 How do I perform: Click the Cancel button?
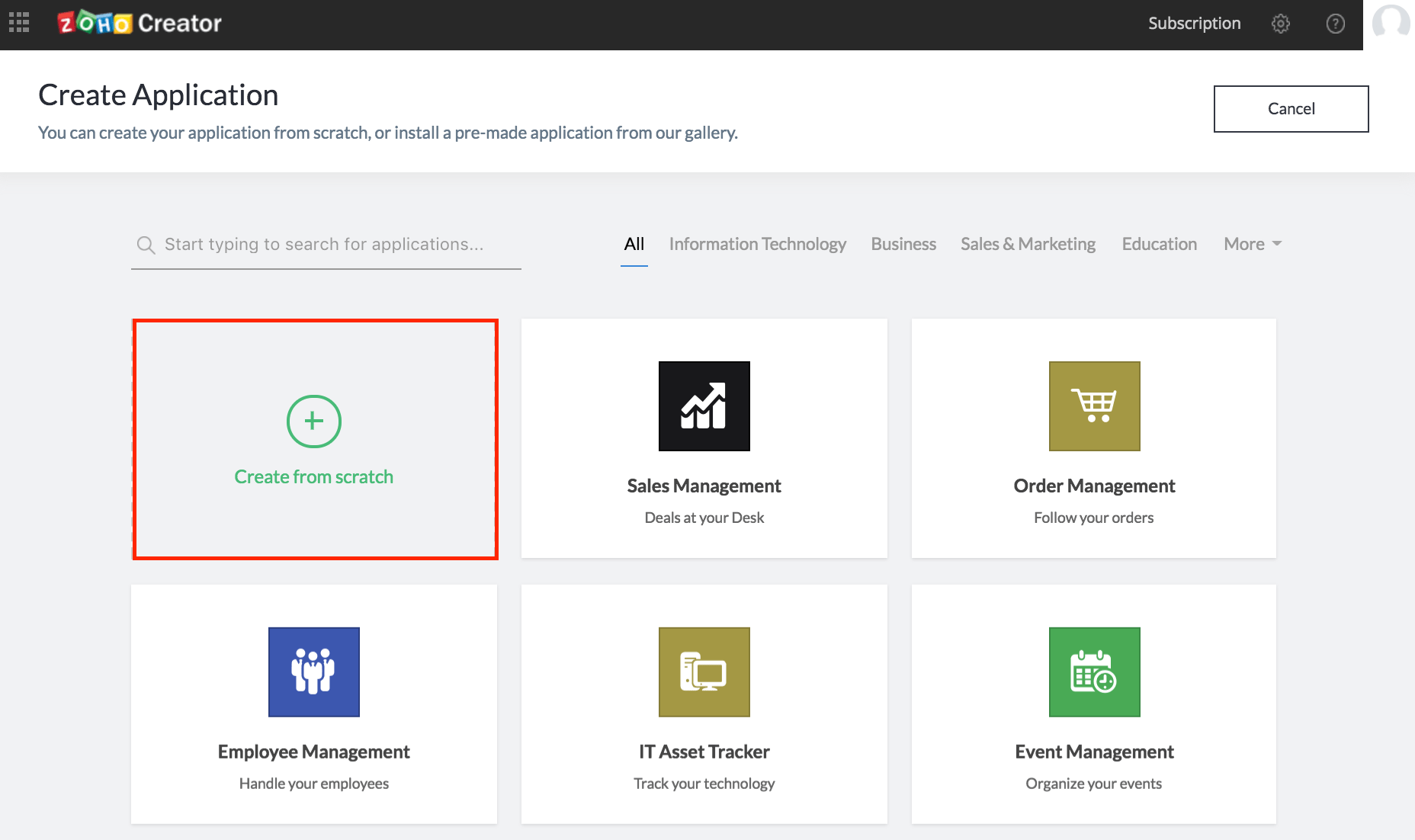click(1291, 109)
